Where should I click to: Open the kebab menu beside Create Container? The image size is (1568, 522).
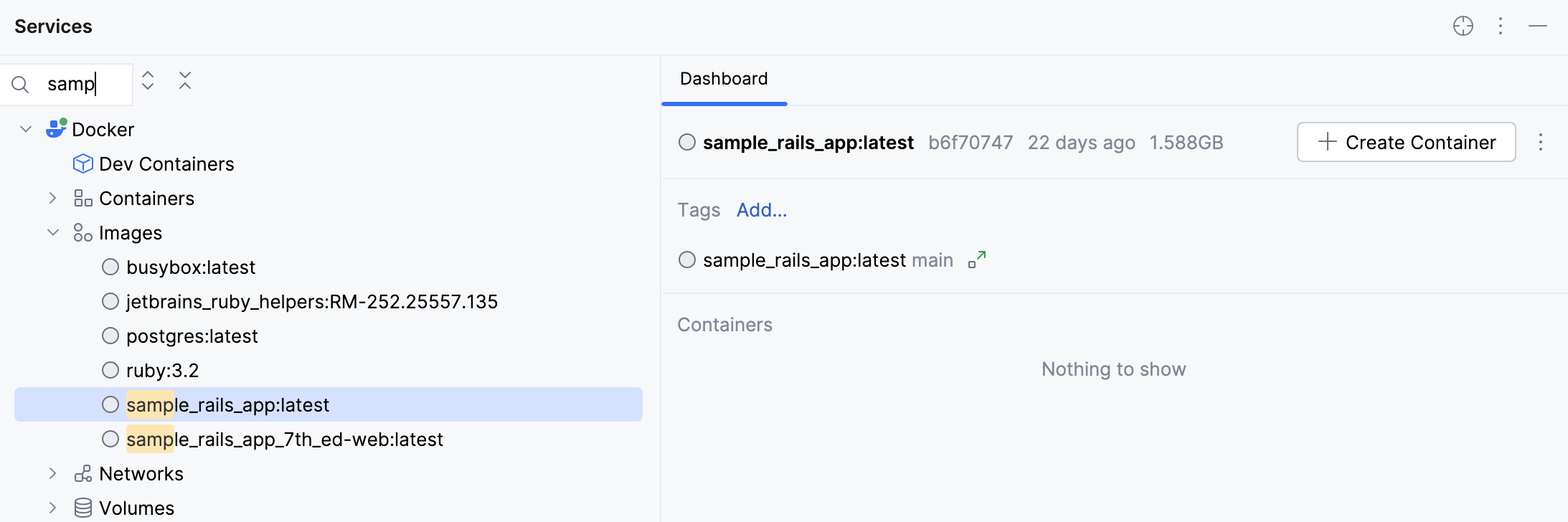click(1541, 142)
